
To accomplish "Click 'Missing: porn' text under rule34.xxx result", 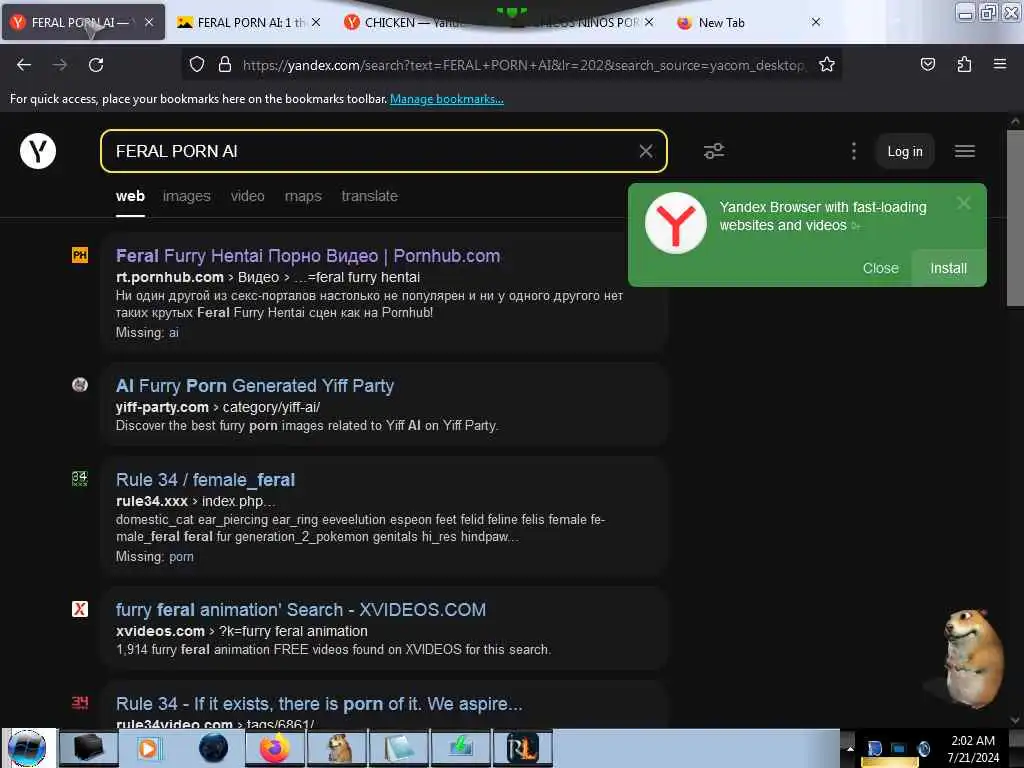I will pyautogui.click(x=154, y=556).
